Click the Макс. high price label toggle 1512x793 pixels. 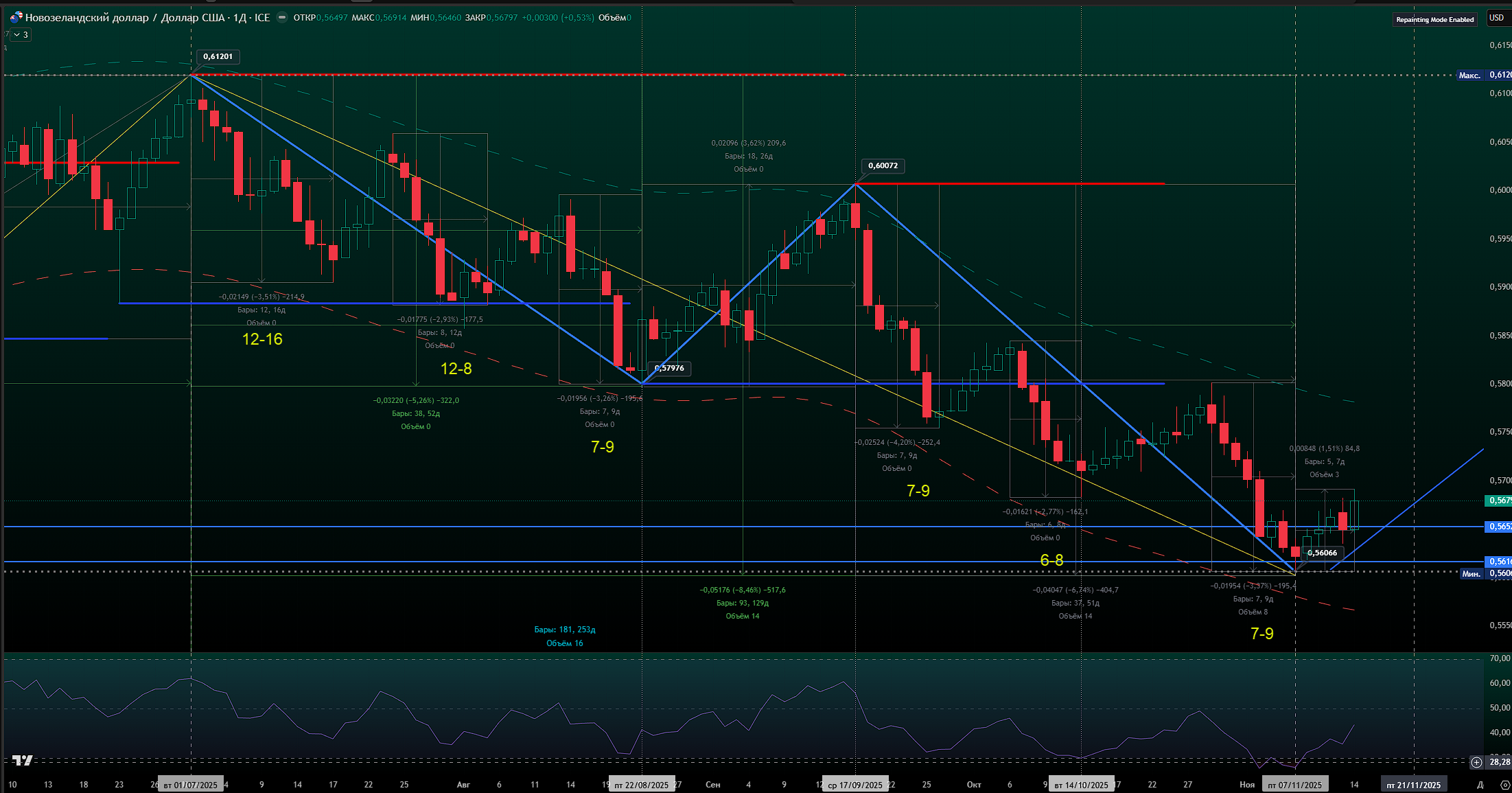click(1469, 76)
